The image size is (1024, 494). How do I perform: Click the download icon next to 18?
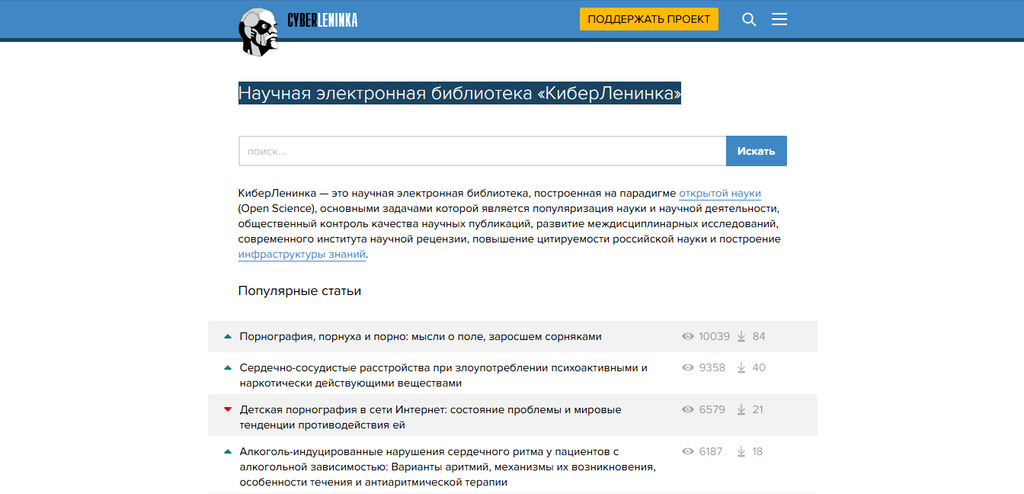click(x=741, y=452)
